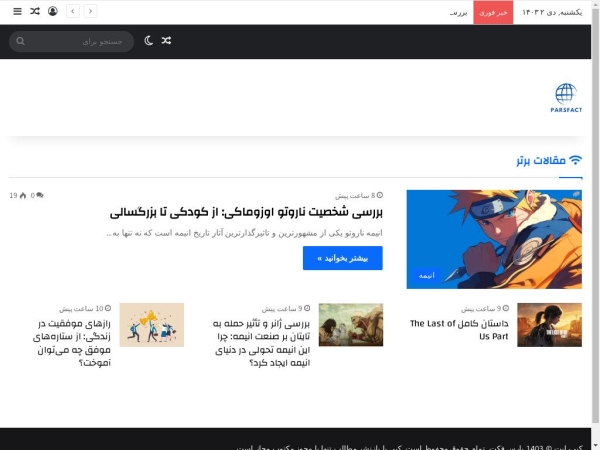Click the انیمه category tag on Naruto image

click(426, 276)
